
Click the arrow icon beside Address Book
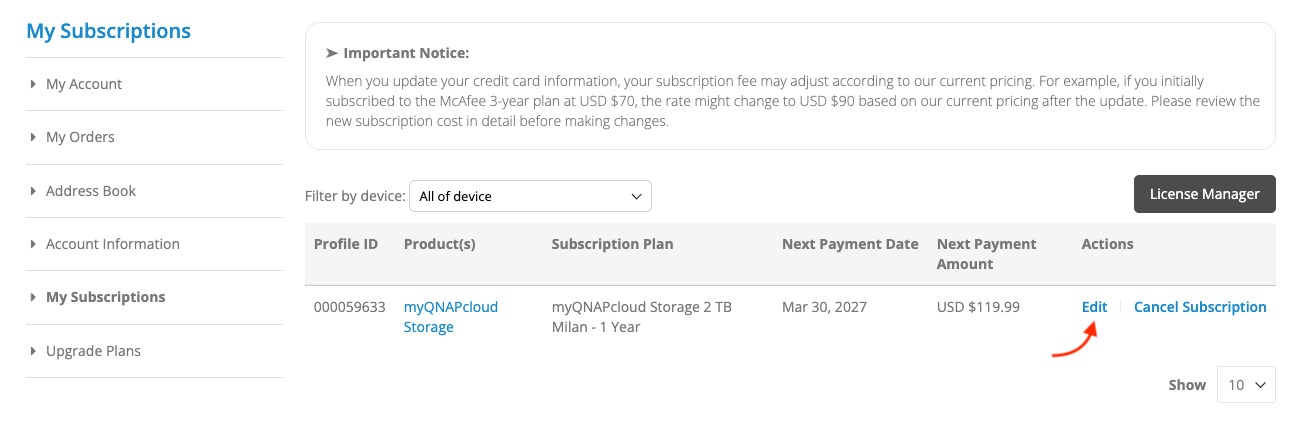[33, 191]
